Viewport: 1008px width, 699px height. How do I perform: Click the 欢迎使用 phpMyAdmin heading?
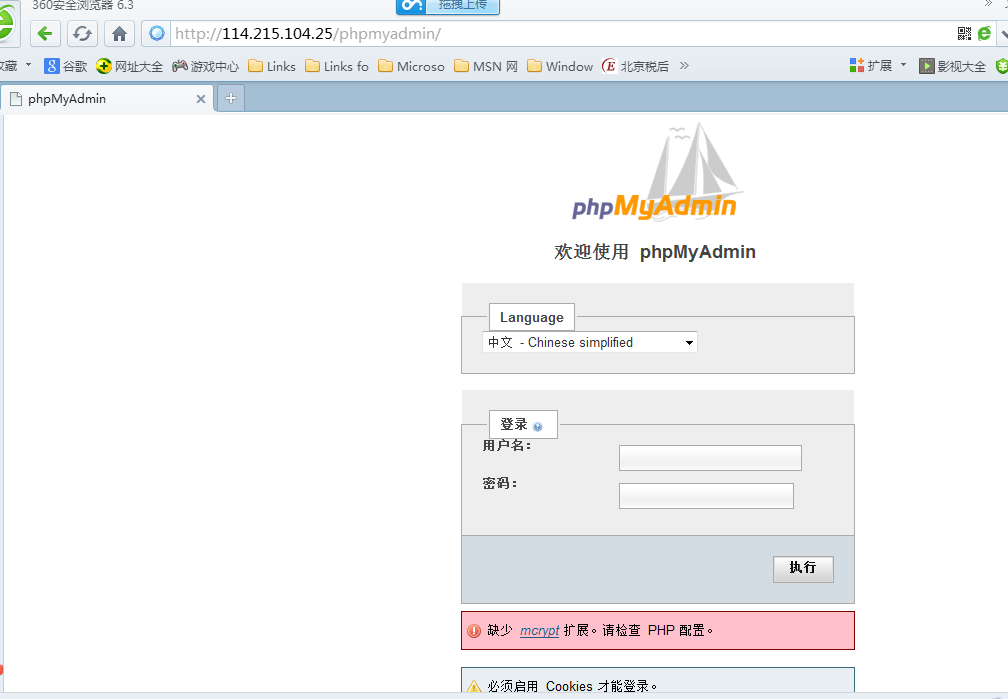click(655, 252)
